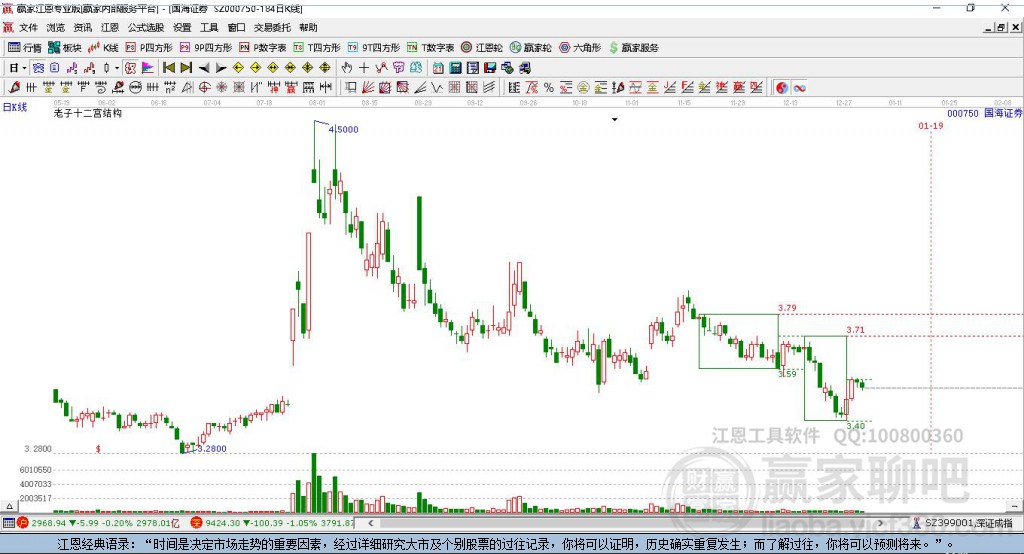Open the 帮助 menu

click(308, 27)
